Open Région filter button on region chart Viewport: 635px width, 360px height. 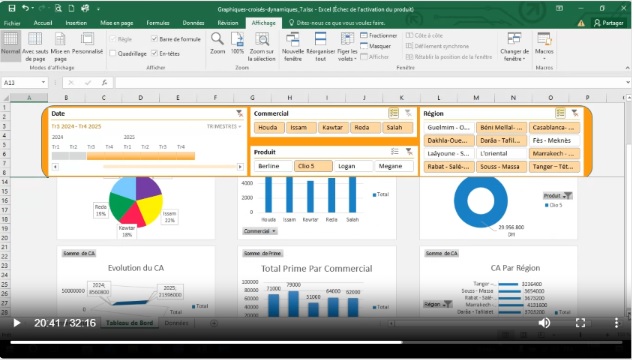pyautogui.click(x=438, y=304)
